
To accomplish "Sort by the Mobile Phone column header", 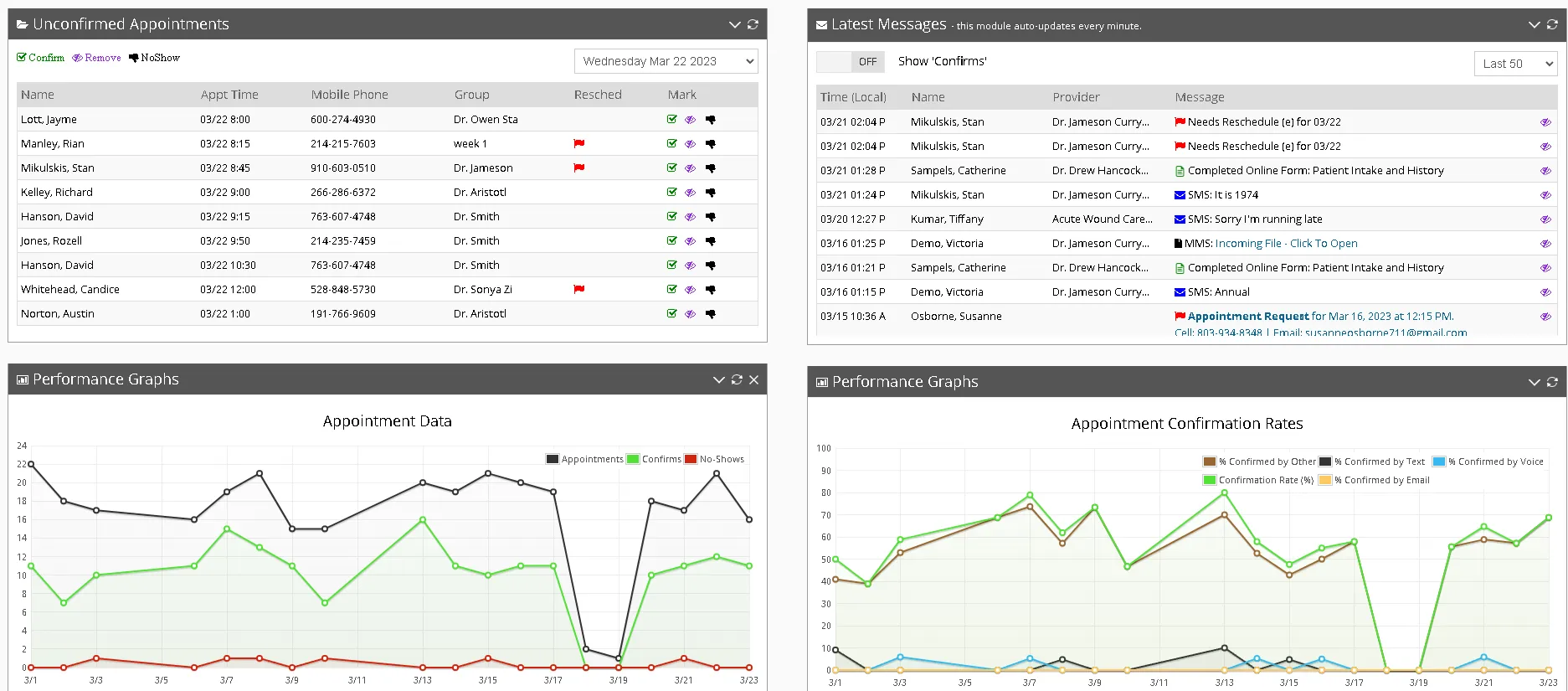I will (349, 95).
